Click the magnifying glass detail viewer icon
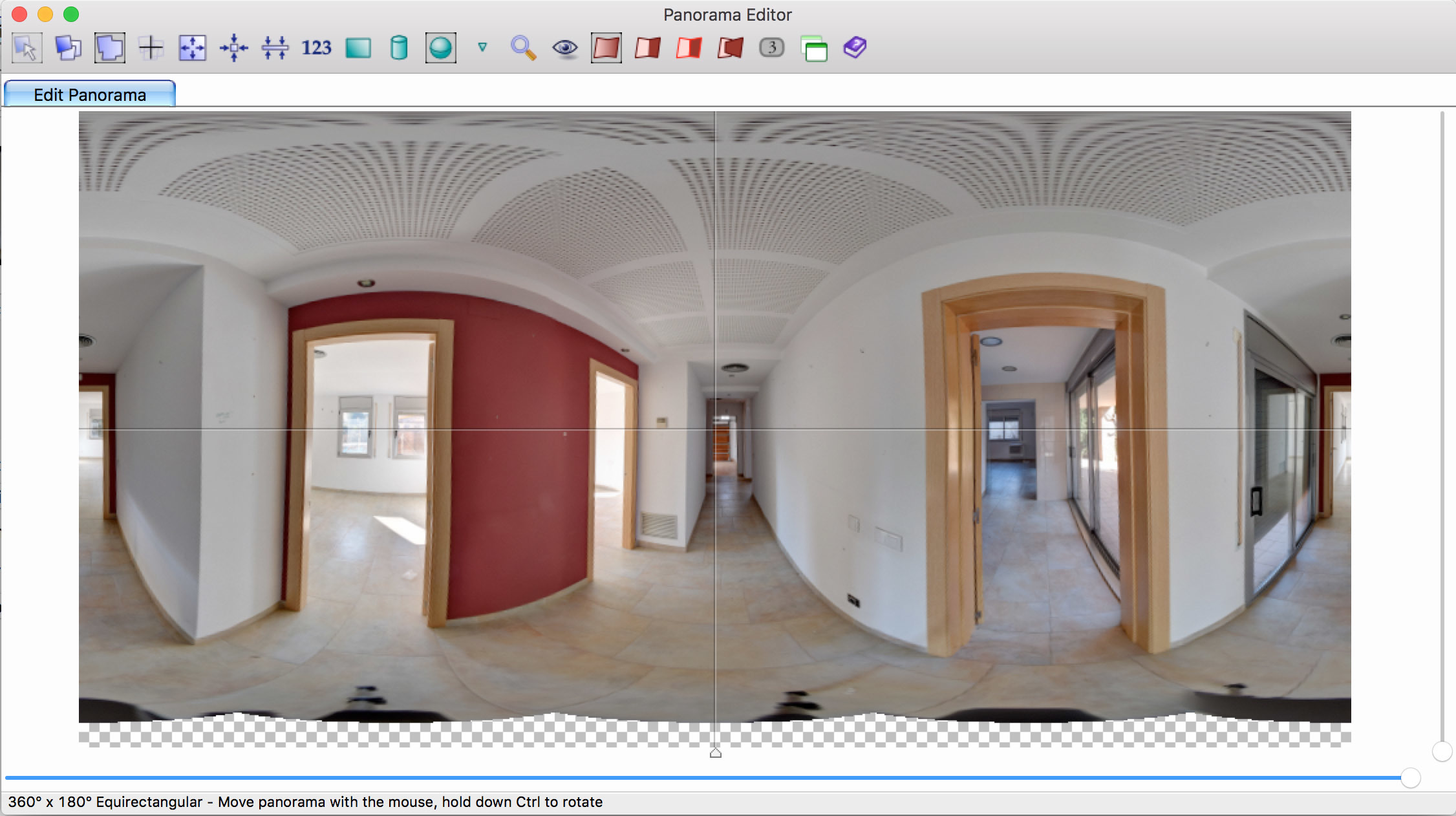This screenshot has height=816, width=1456. [x=523, y=48]
